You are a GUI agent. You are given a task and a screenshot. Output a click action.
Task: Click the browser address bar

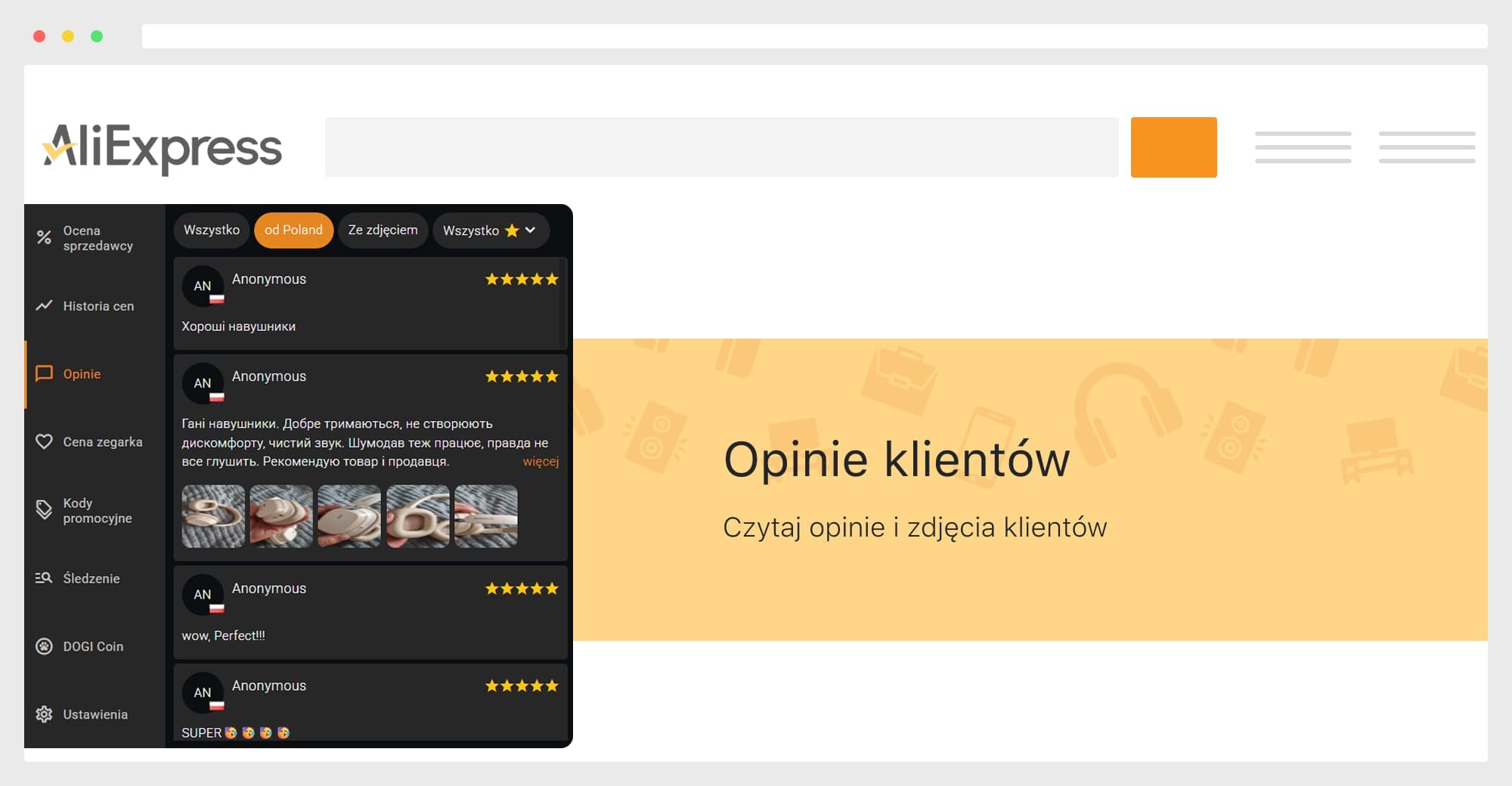(x=814, y=36)
